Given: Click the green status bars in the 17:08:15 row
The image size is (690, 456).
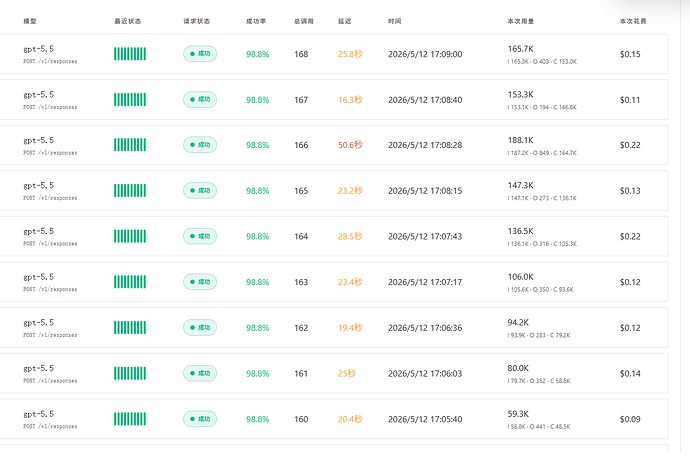Looking at the screenshot, I should 130,191.
